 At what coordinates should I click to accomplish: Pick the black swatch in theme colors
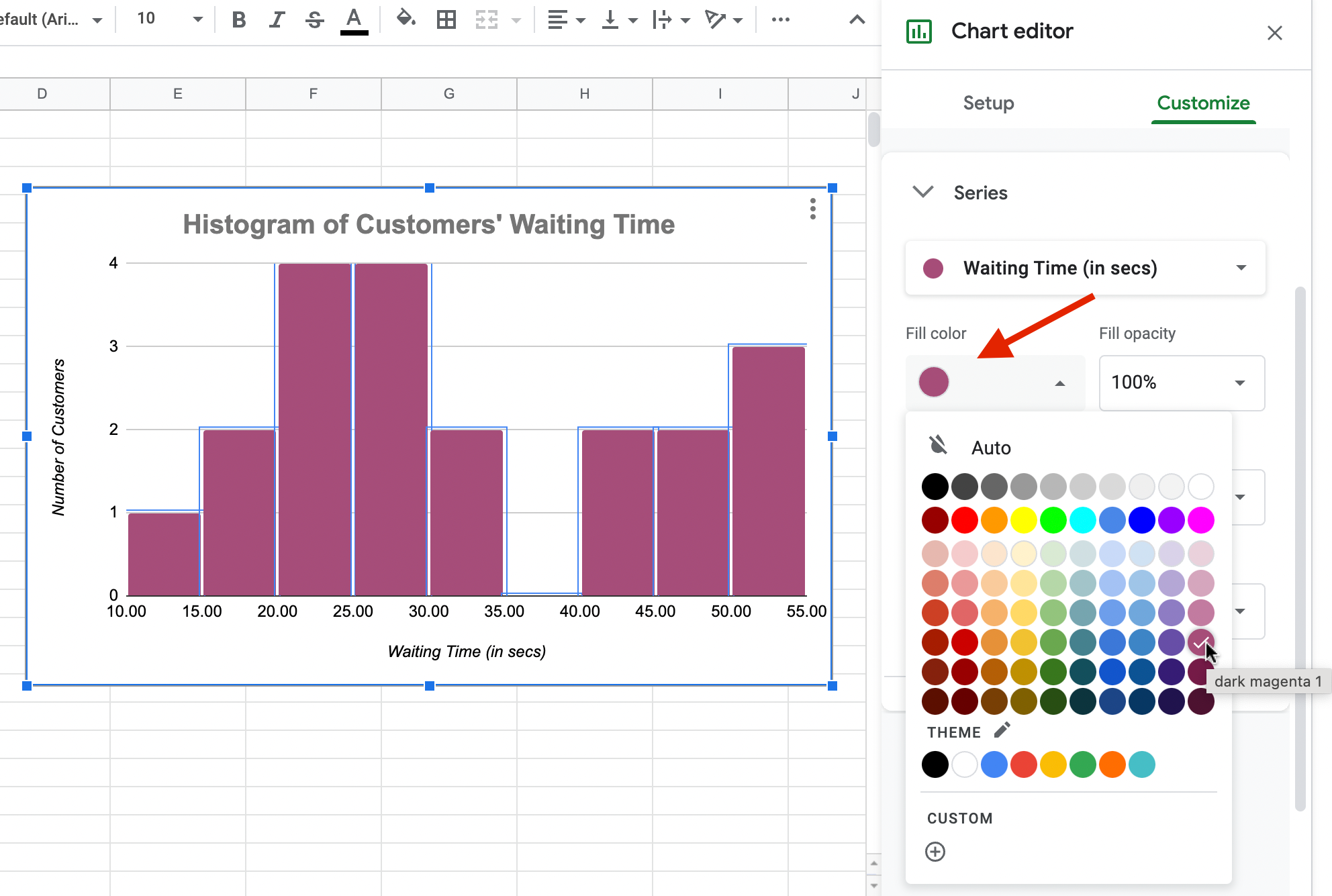click(x=935, y=764)
